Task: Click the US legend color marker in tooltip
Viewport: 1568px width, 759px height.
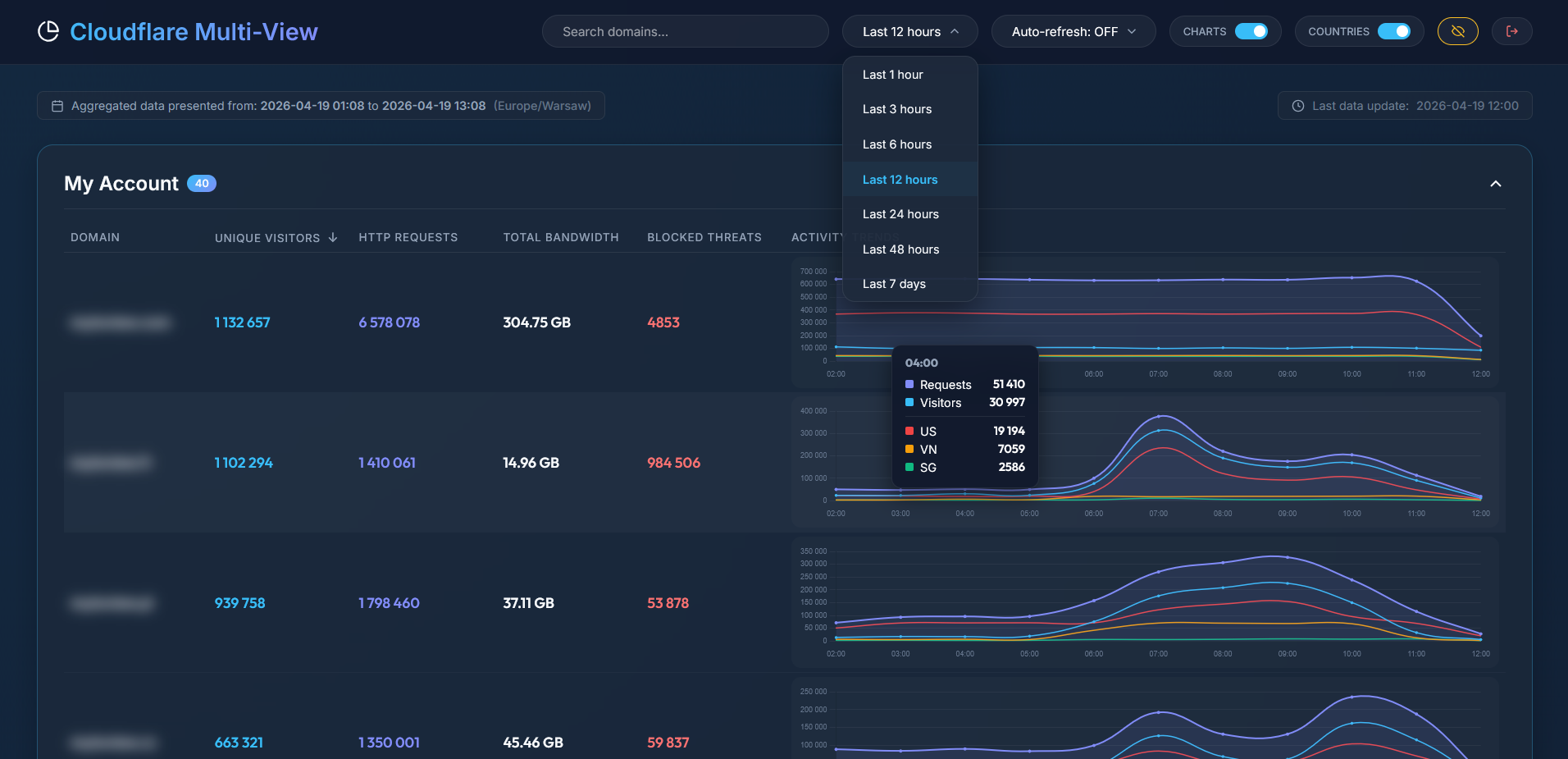Action: click(908, 431)
